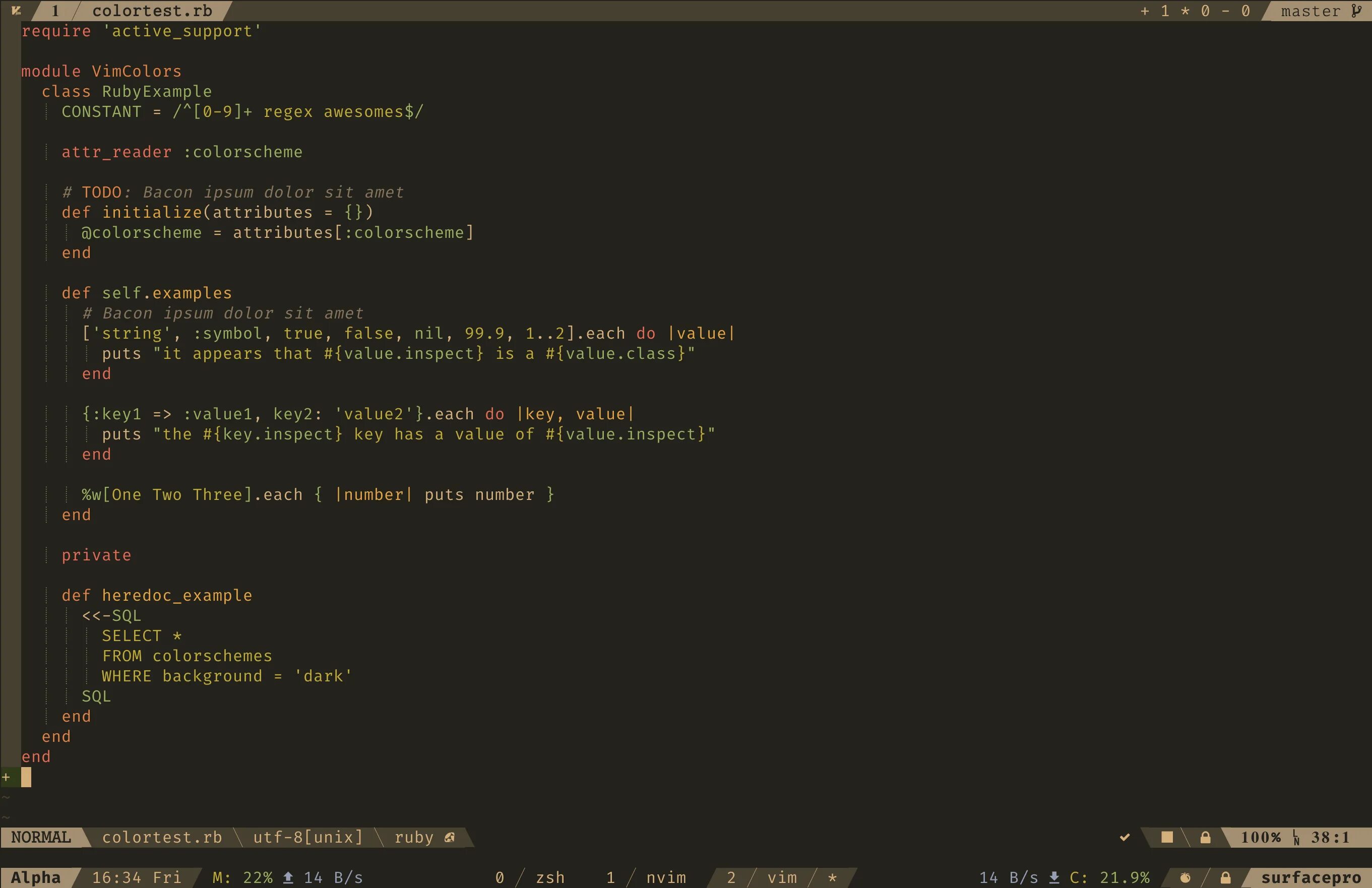Viewport: 1372px width, 888px height.
Task: Click the git branch icon beside master
Action: tap(1356, 11)
